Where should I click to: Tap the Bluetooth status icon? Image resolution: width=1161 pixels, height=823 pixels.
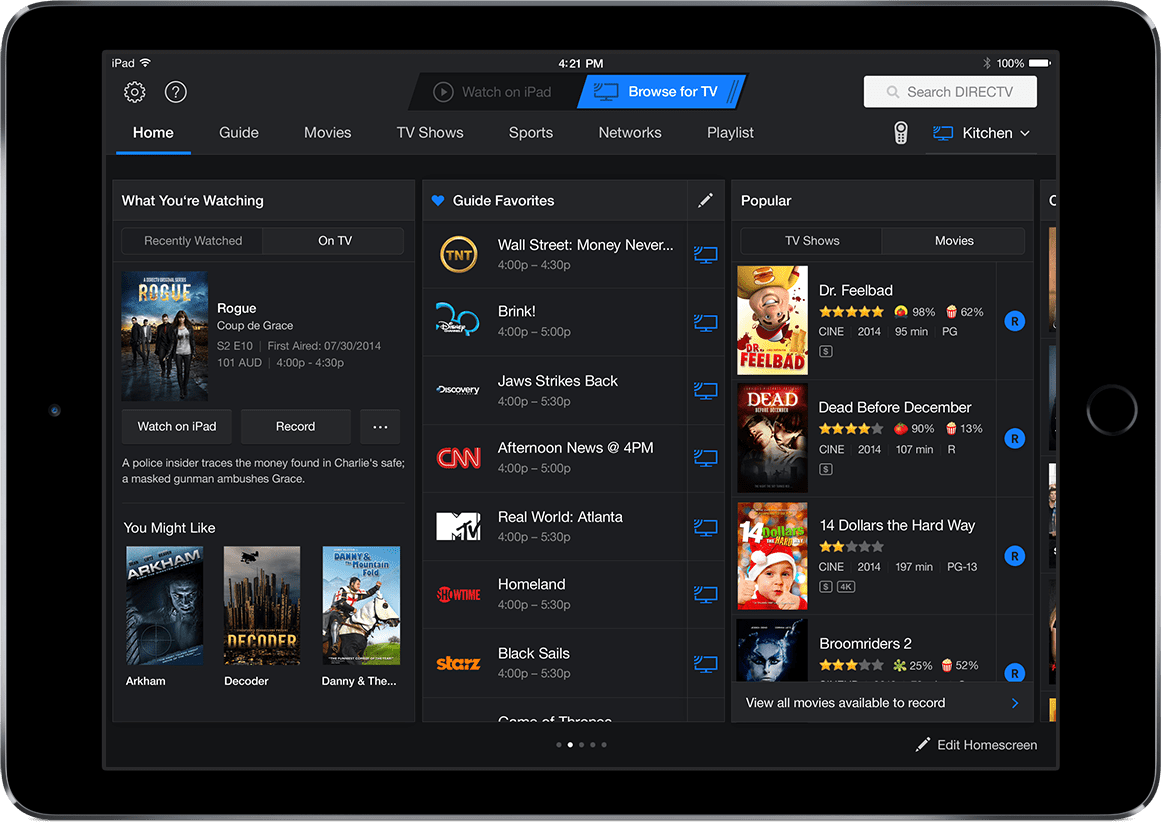tap(986, 64)
